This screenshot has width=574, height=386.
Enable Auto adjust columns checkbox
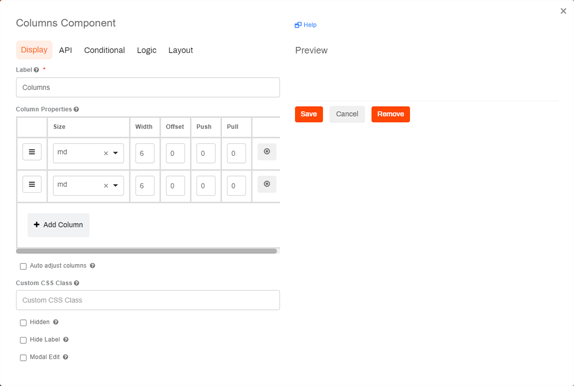pos(23,266)
